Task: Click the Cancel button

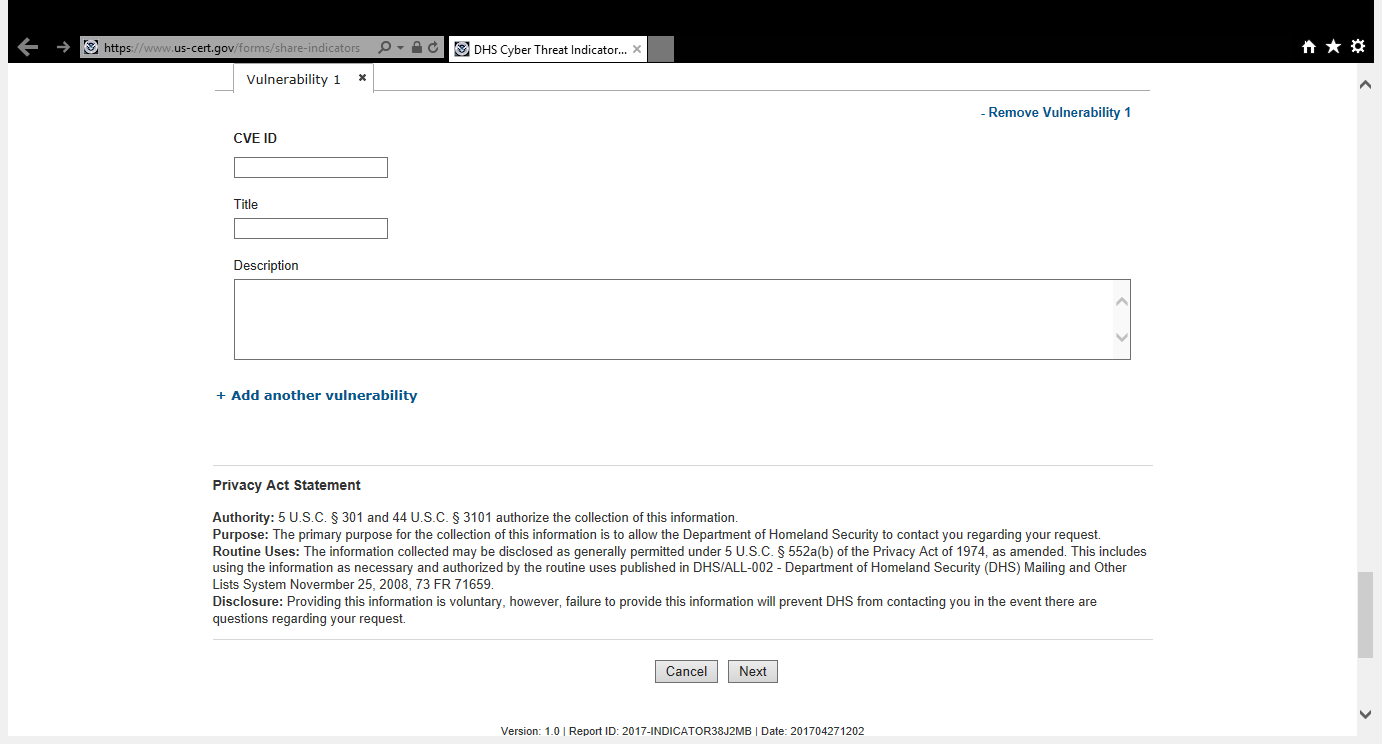Action: tap(686, 672)
